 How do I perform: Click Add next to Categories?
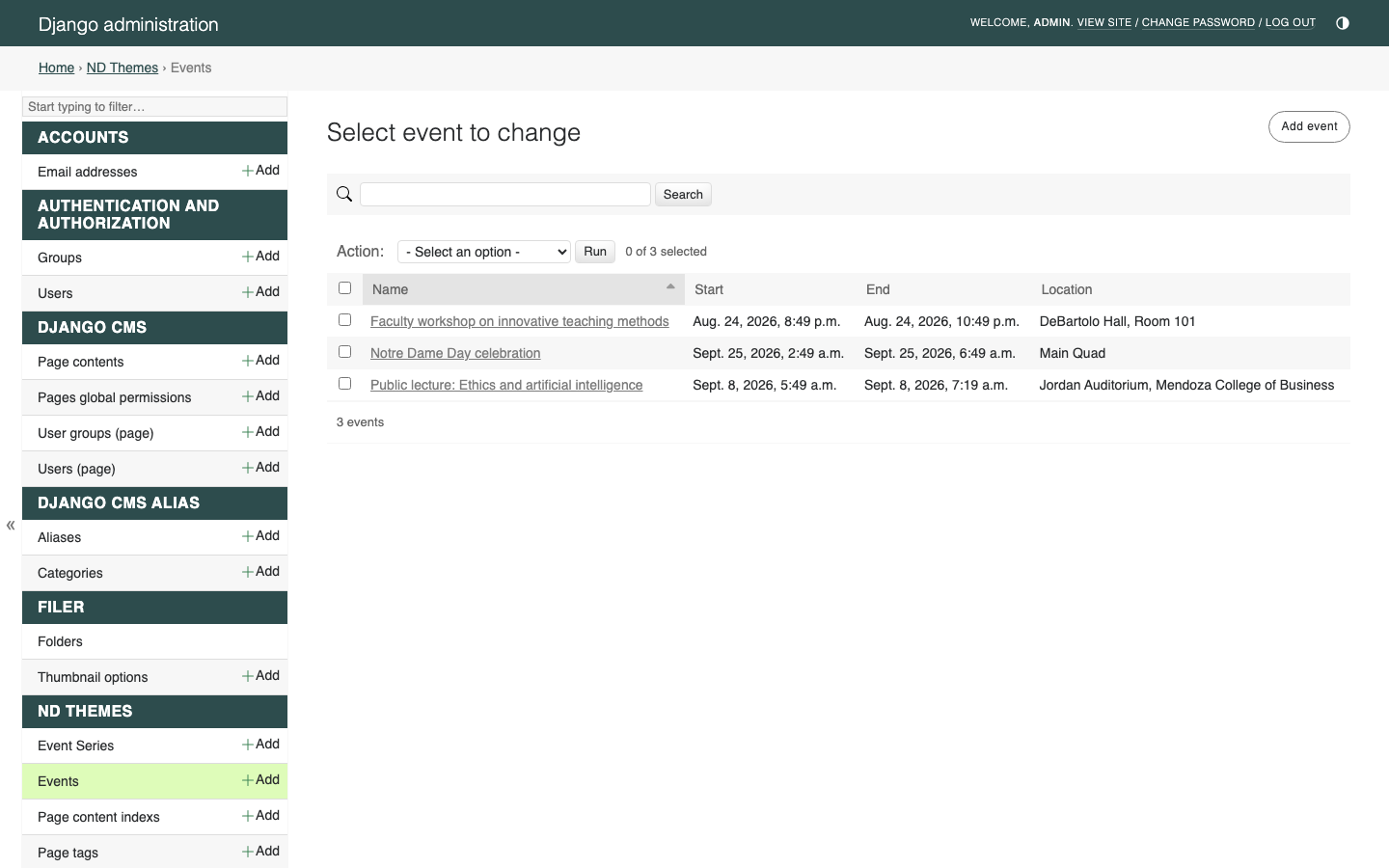pyautogui.click(x=260, y=572)
